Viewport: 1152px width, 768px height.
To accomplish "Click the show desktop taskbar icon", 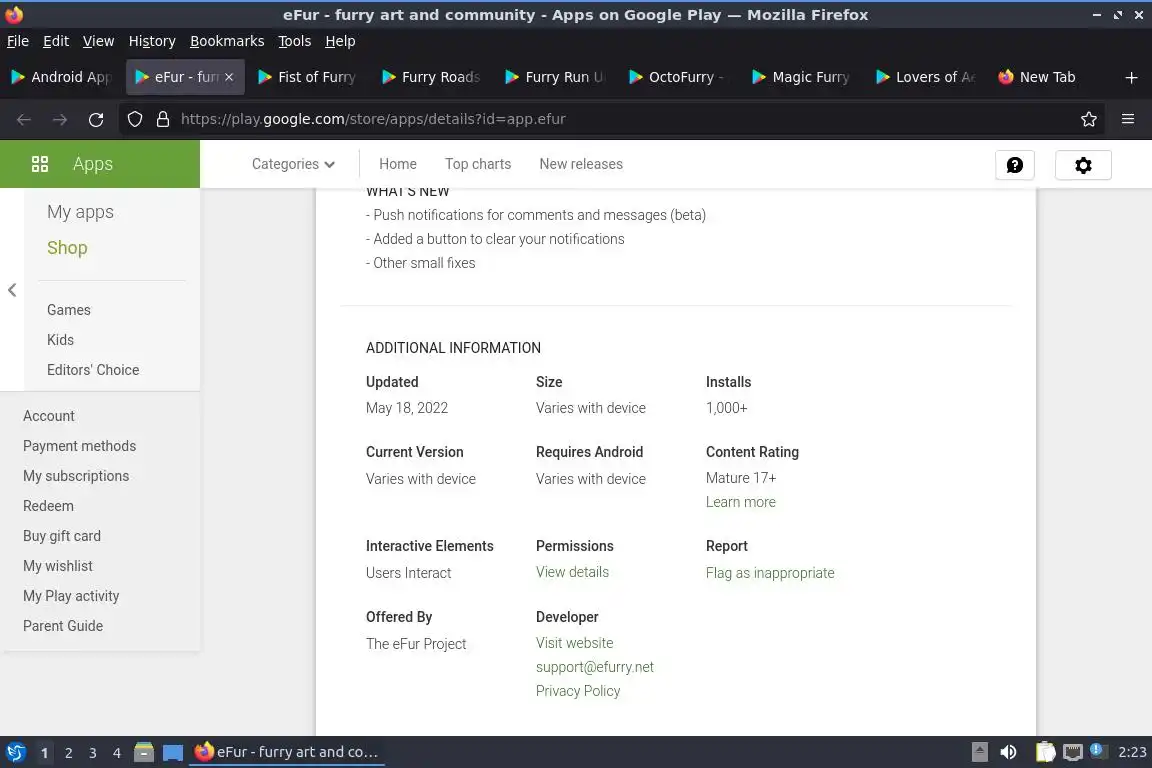I will click(x=173, y=752).
